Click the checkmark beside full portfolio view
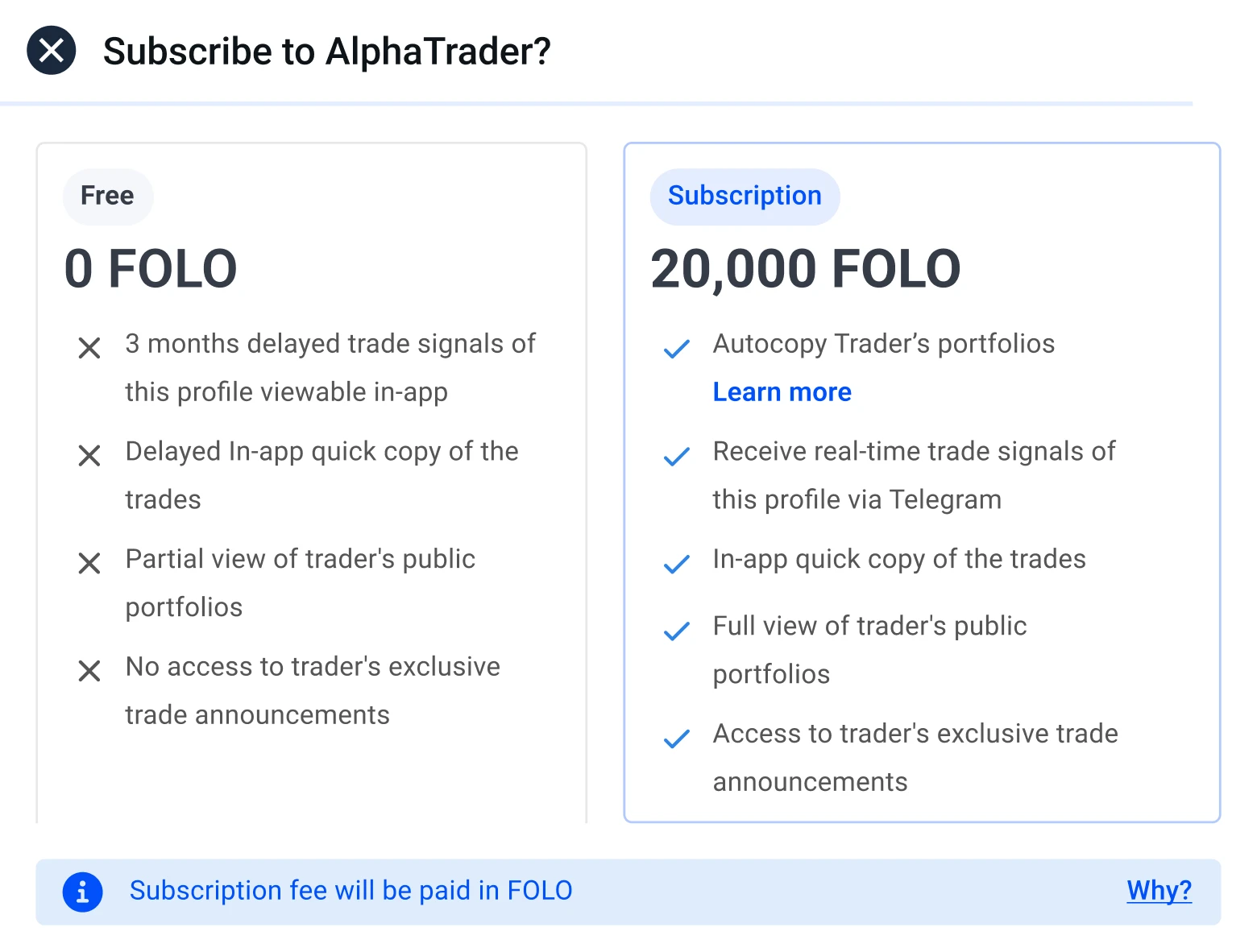 pos(677,631)
